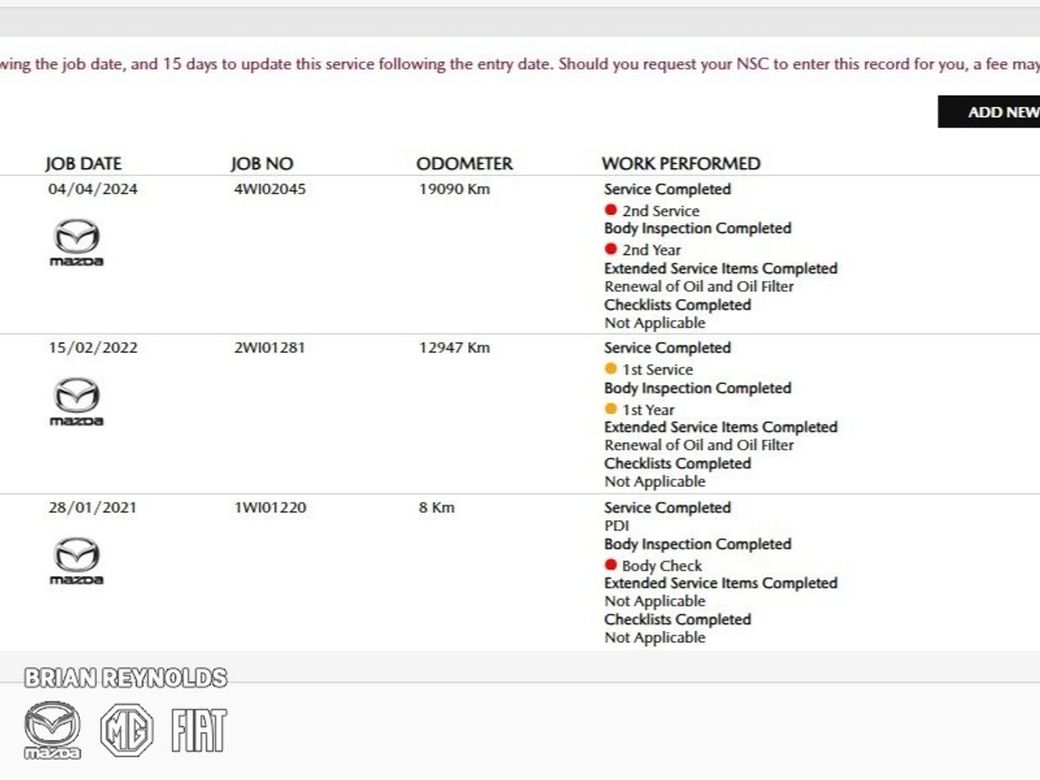Click yellow dot next to 1st Service

[611, 369]
